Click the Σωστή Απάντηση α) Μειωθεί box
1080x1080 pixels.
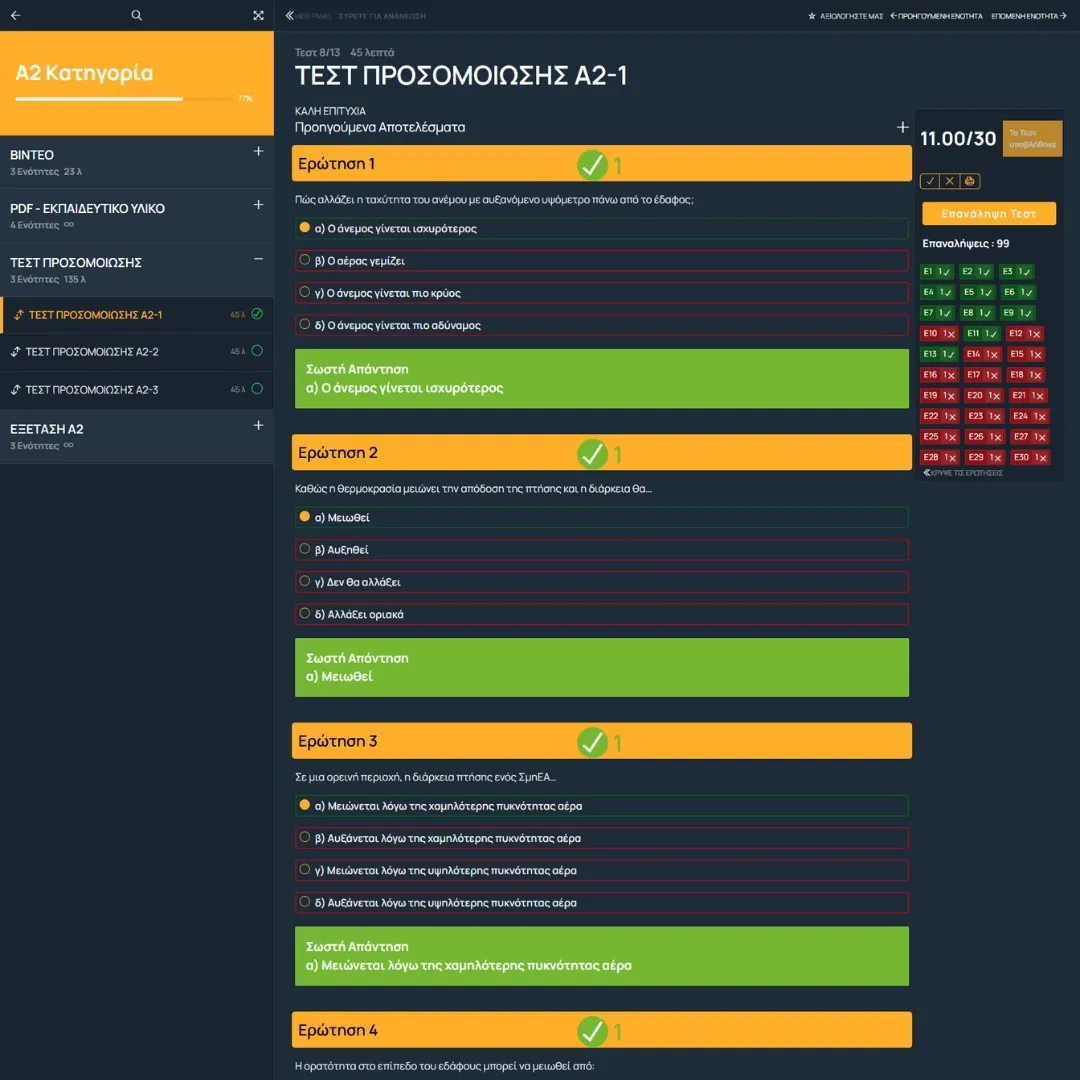(x=601, y=667)
